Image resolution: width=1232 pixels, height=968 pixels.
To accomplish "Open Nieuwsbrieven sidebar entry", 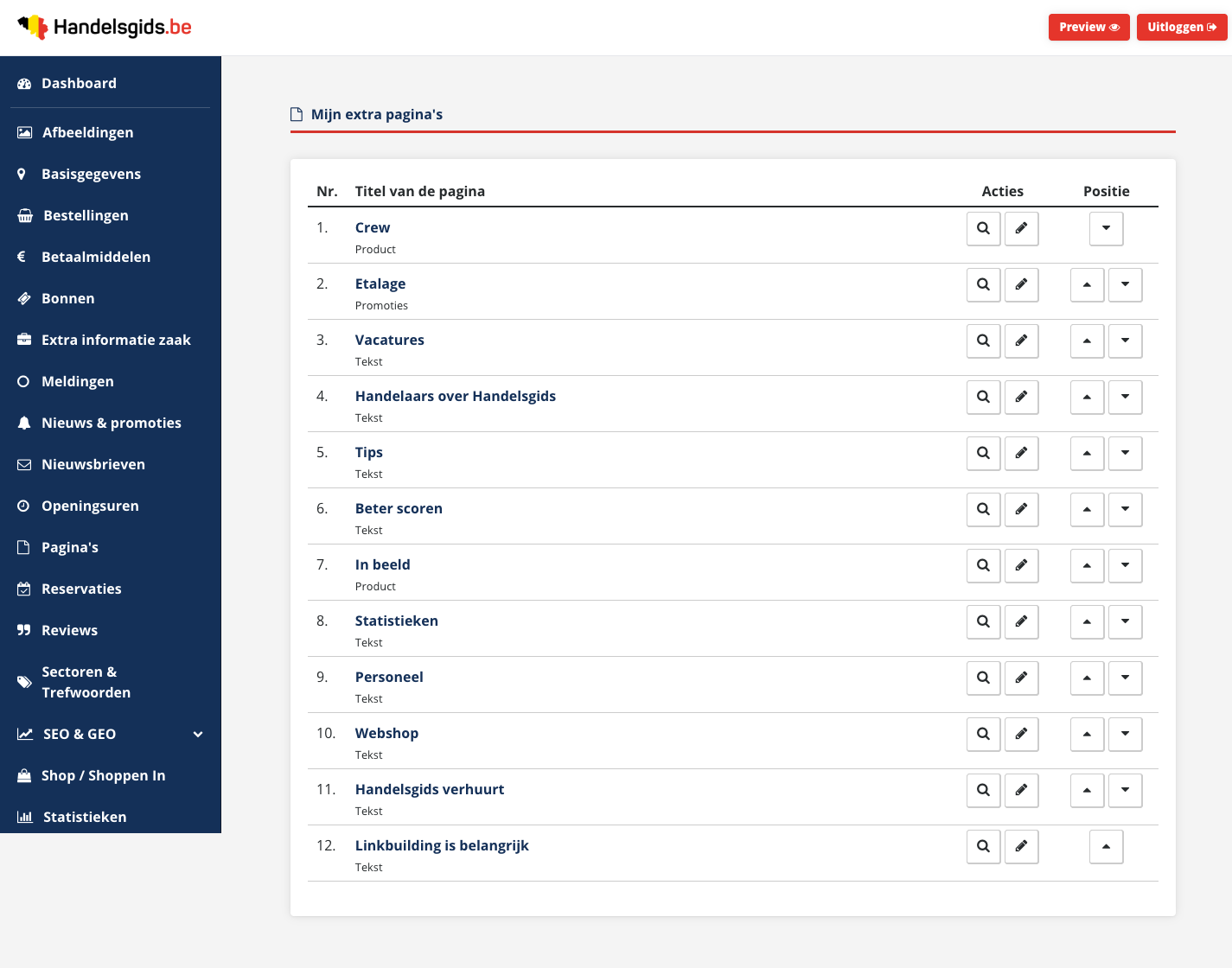I will [x=111, y=464].
